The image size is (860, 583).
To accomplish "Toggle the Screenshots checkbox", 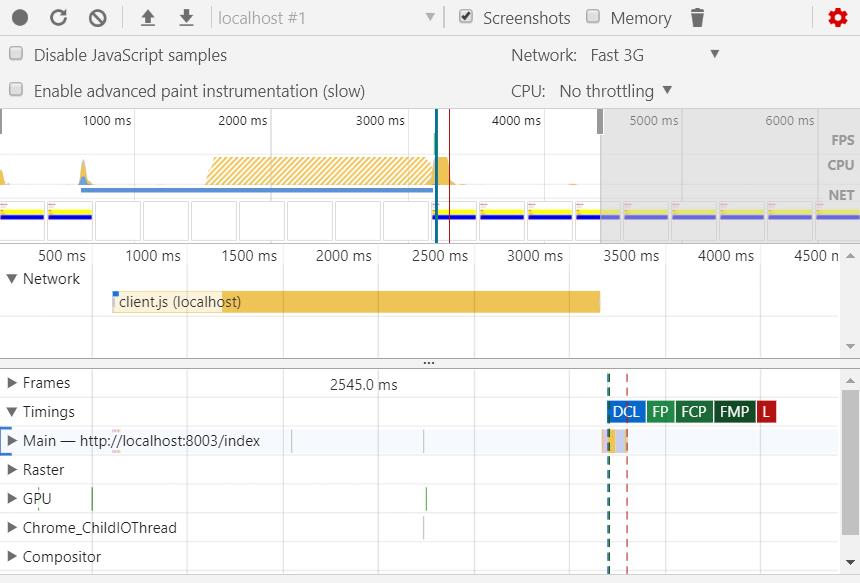I will coord(466,17).
